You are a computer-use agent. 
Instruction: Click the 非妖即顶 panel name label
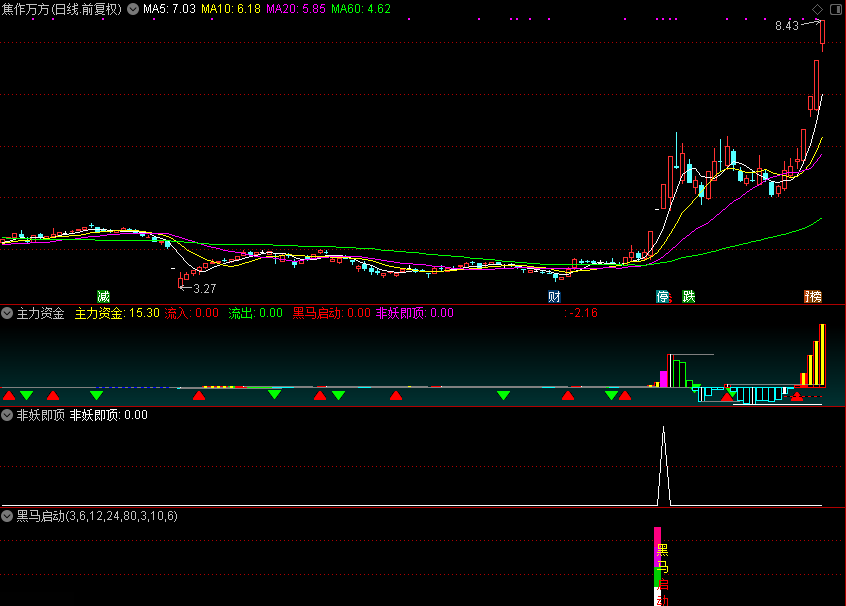40,415
